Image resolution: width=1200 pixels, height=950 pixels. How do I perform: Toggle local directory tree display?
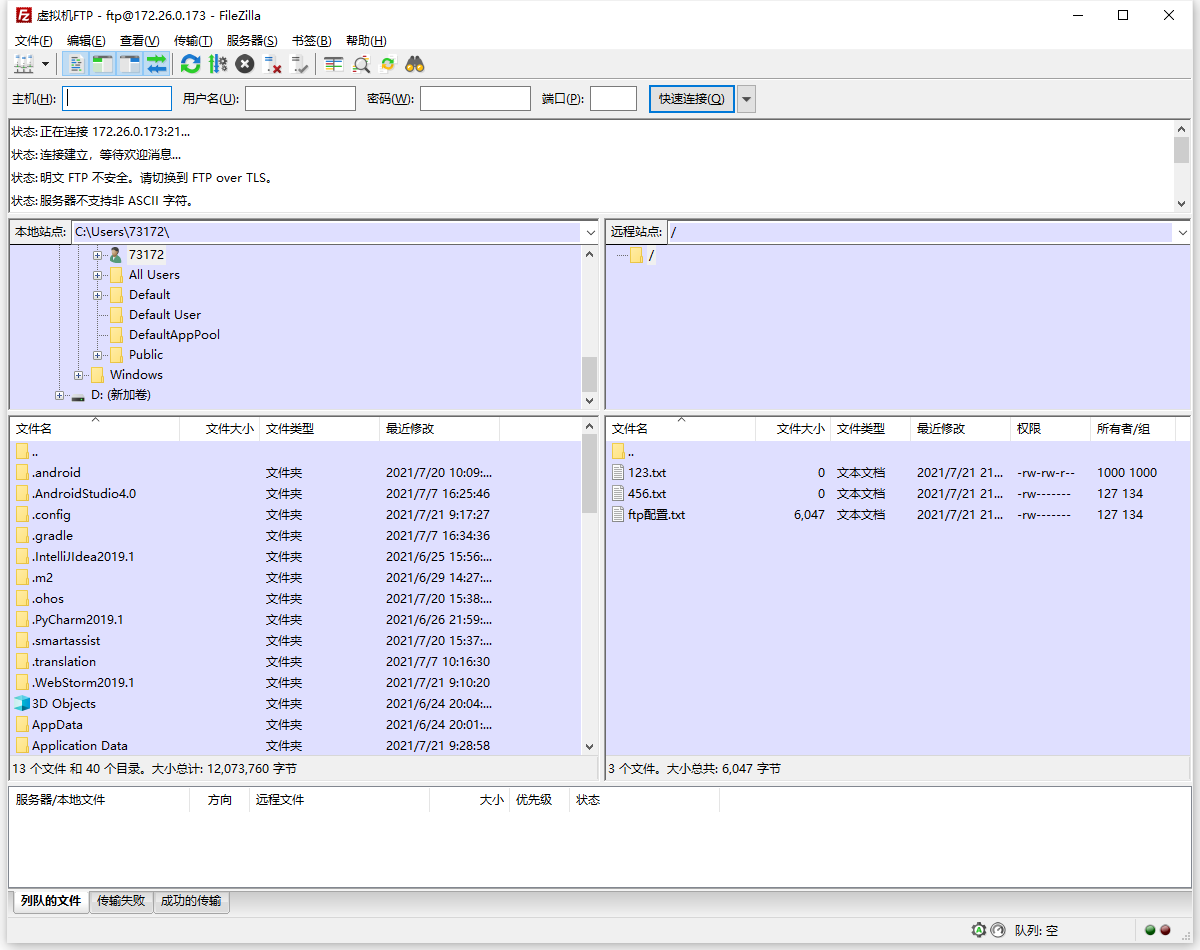click(102, 64)
